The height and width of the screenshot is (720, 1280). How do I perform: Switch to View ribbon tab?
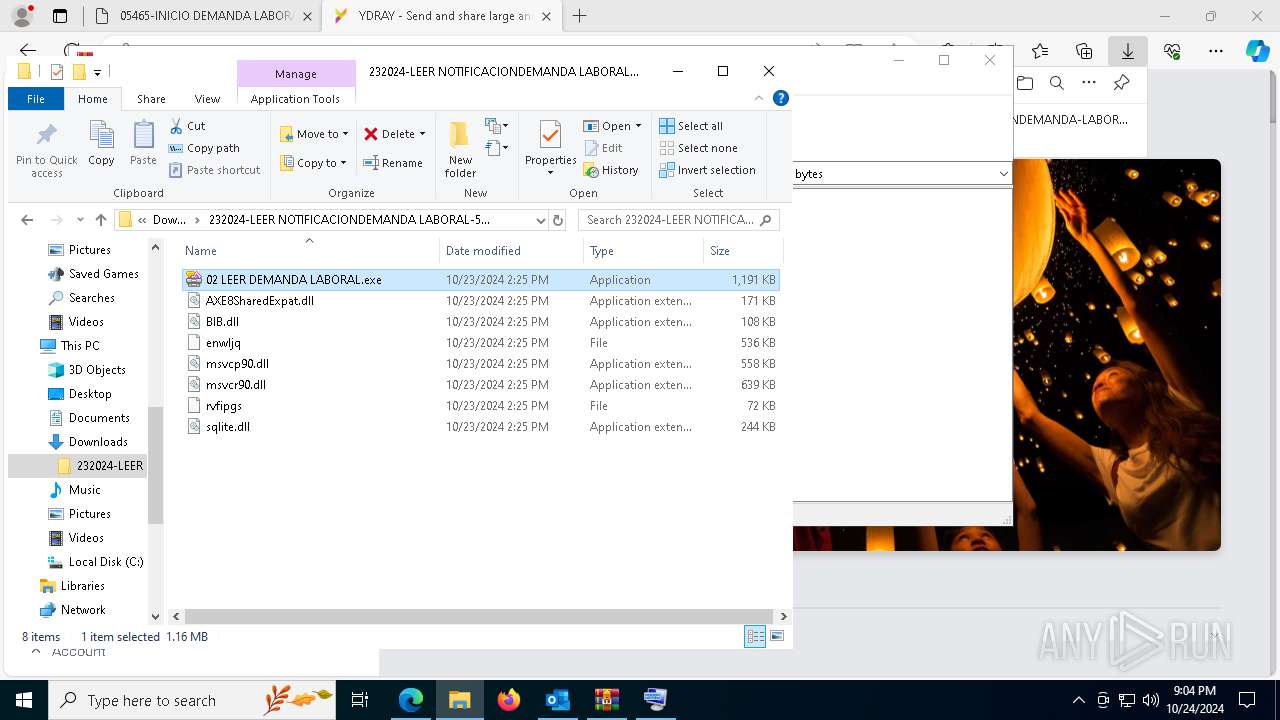click(x=207, y=99)
